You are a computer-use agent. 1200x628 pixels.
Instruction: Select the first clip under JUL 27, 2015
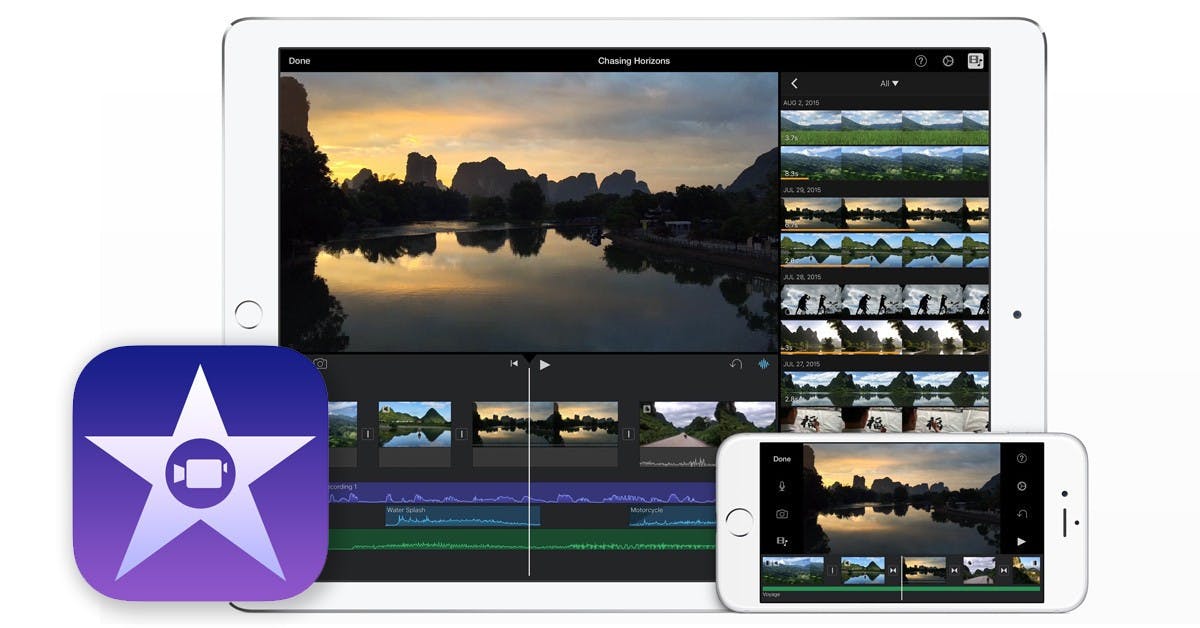(x=885, y=387)
